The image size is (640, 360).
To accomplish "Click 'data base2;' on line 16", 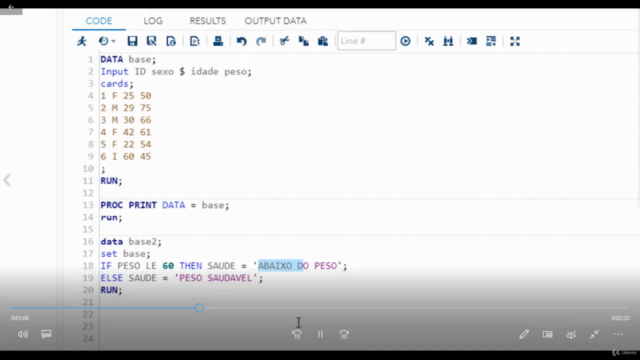I will 131,242.
